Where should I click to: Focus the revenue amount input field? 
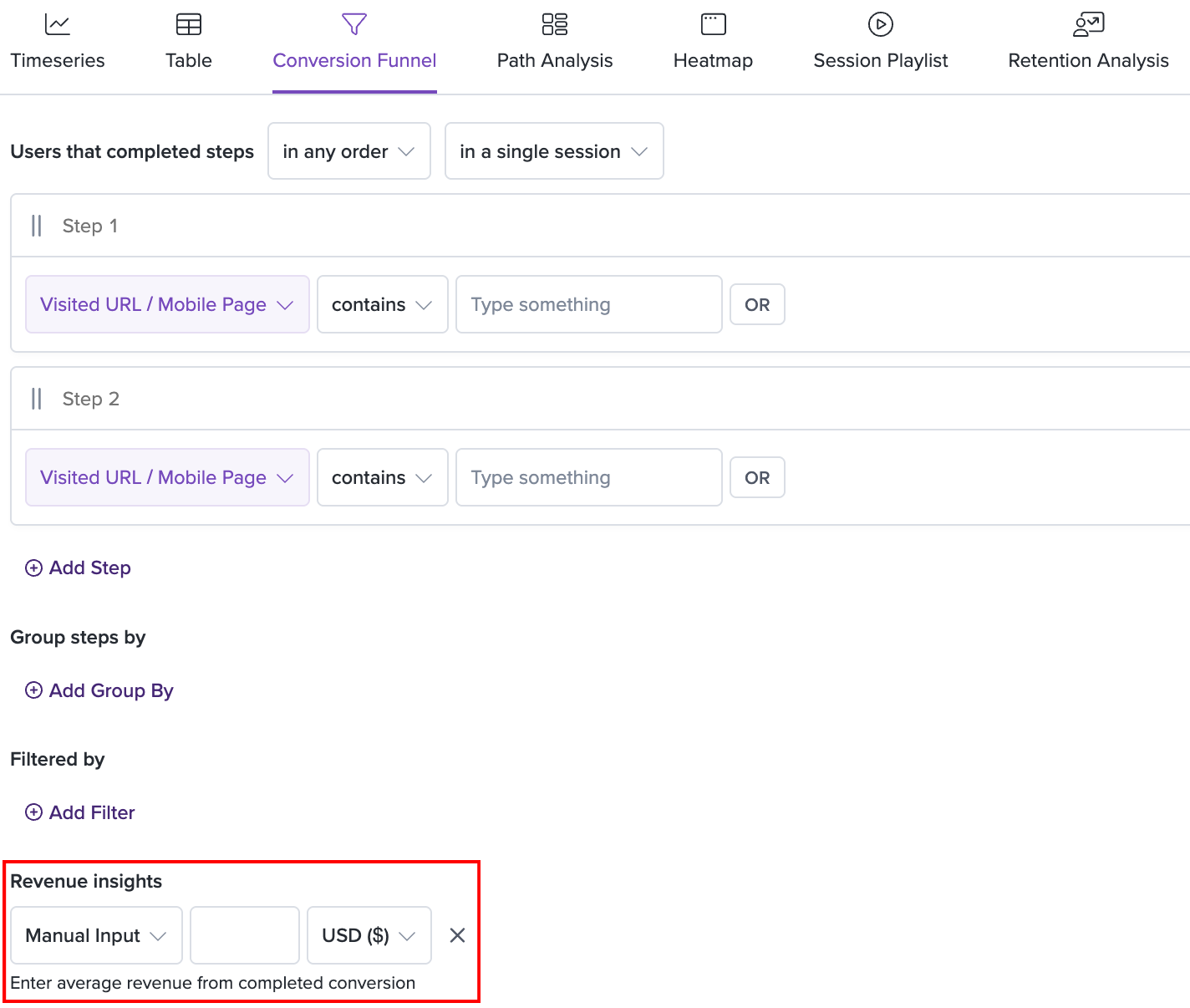click(245, 935)
